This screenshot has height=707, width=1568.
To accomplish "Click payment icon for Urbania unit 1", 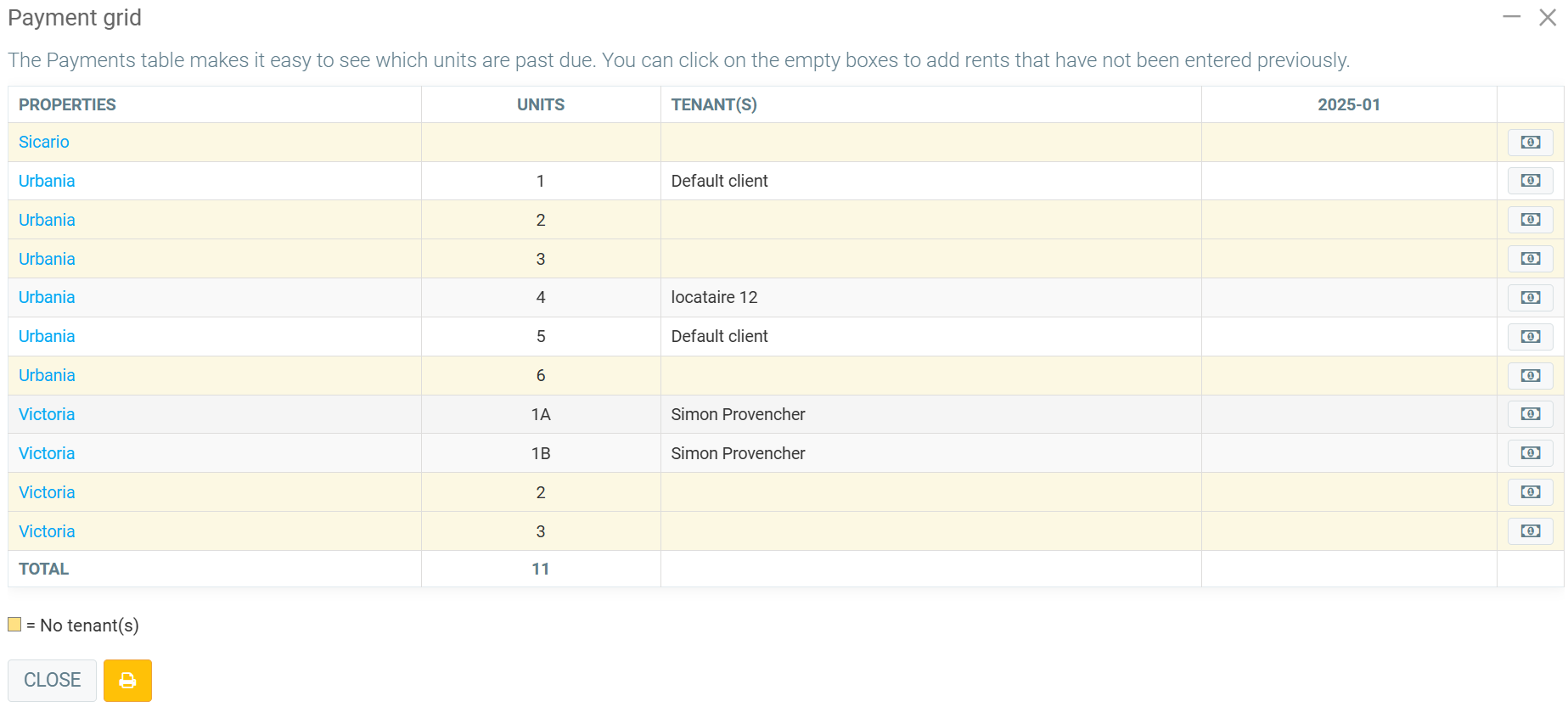I will click(x=1530, y=181).
